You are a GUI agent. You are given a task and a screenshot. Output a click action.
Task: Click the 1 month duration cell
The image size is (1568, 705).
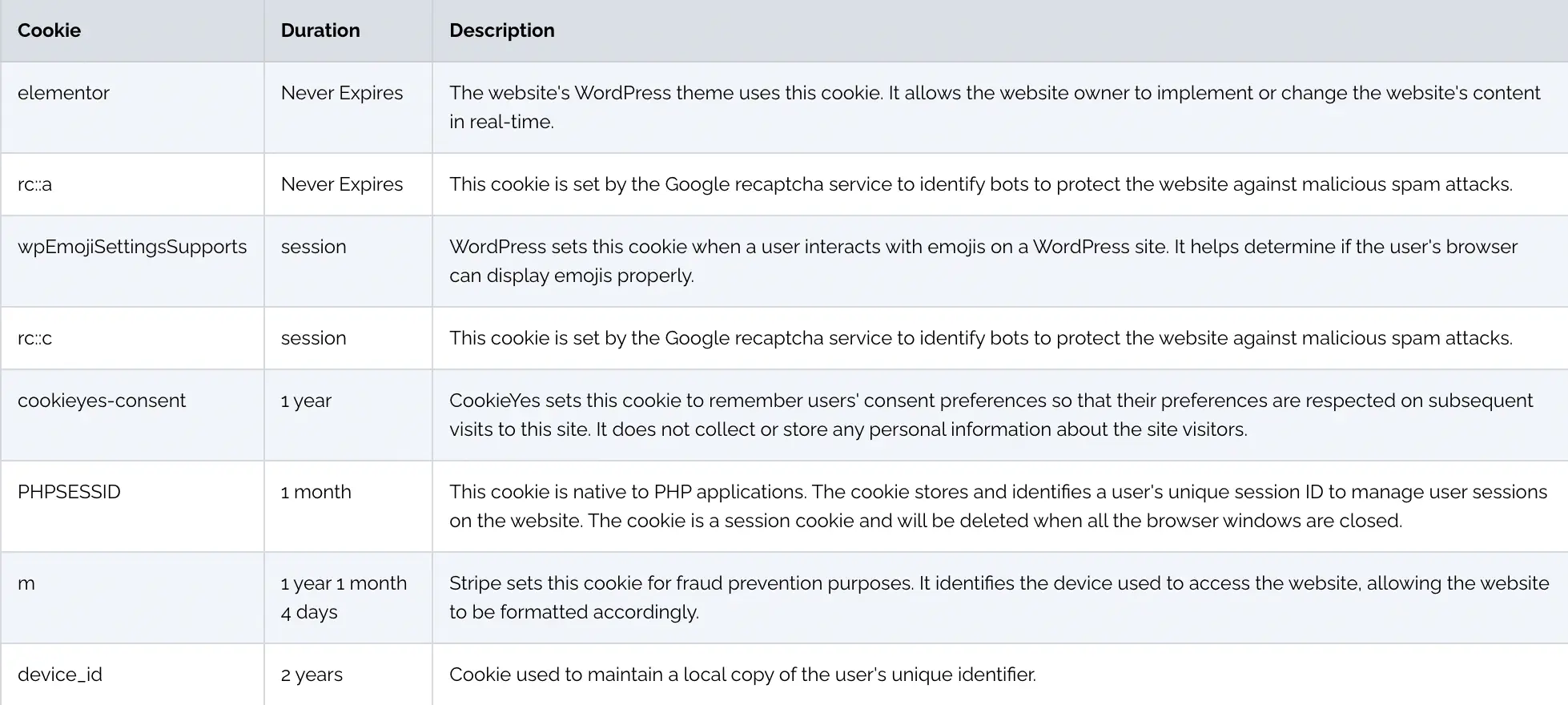pos(316,492)
